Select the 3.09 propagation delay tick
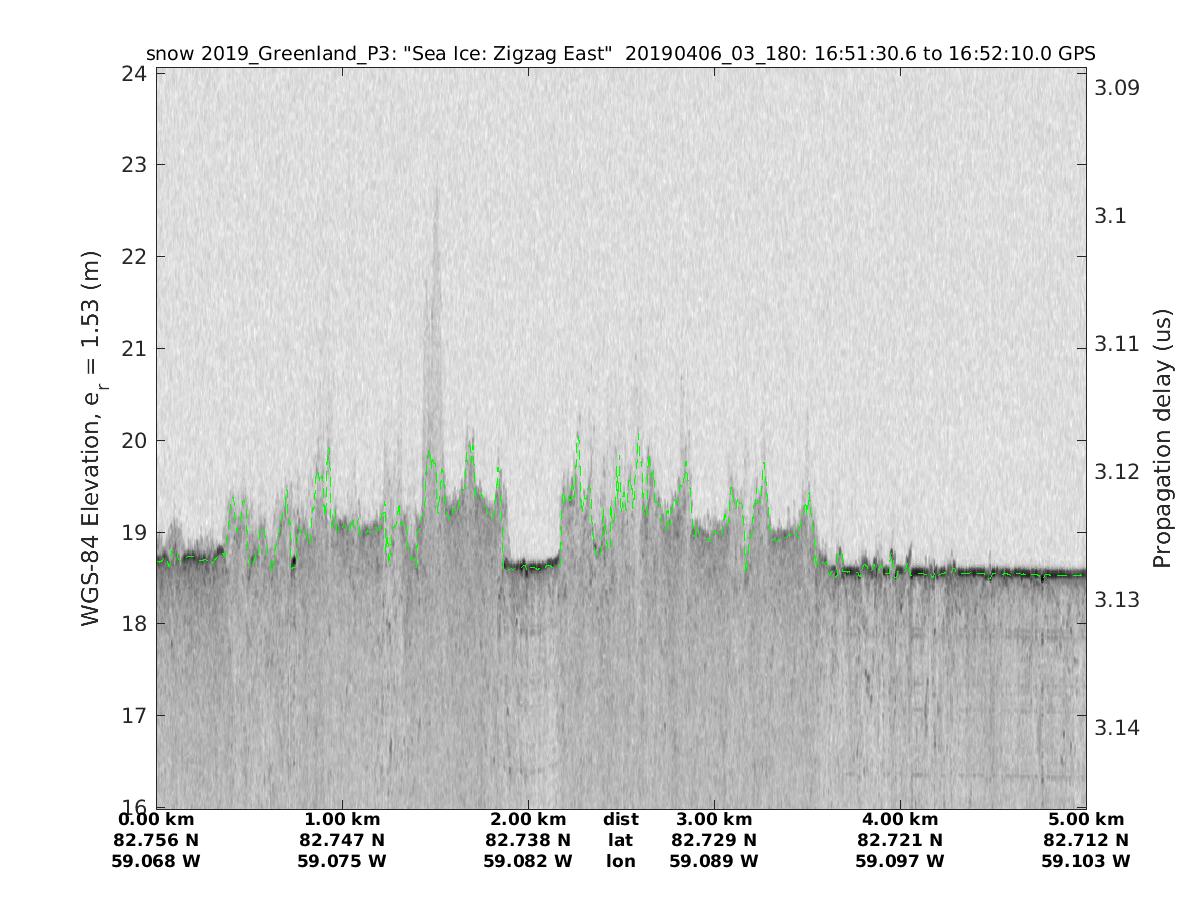 point(1117,88)
